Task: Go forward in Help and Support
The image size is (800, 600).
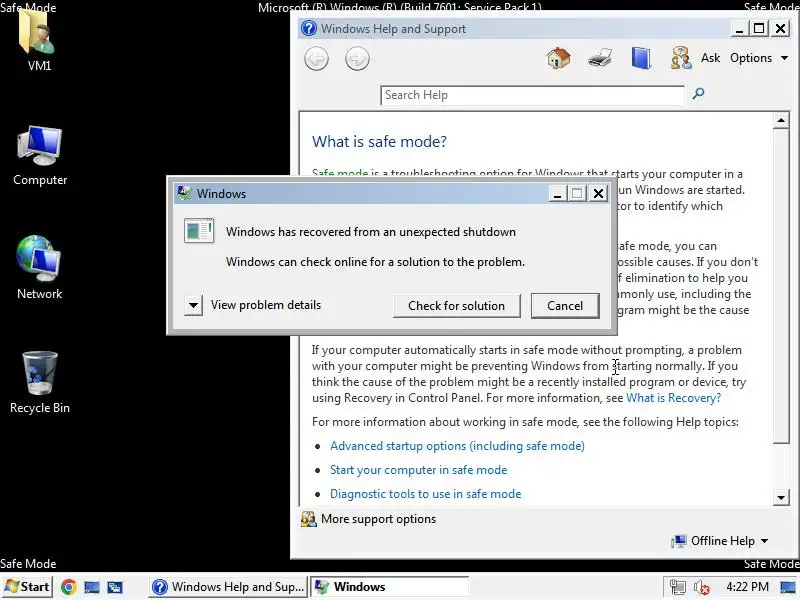Action: (357, 58)
